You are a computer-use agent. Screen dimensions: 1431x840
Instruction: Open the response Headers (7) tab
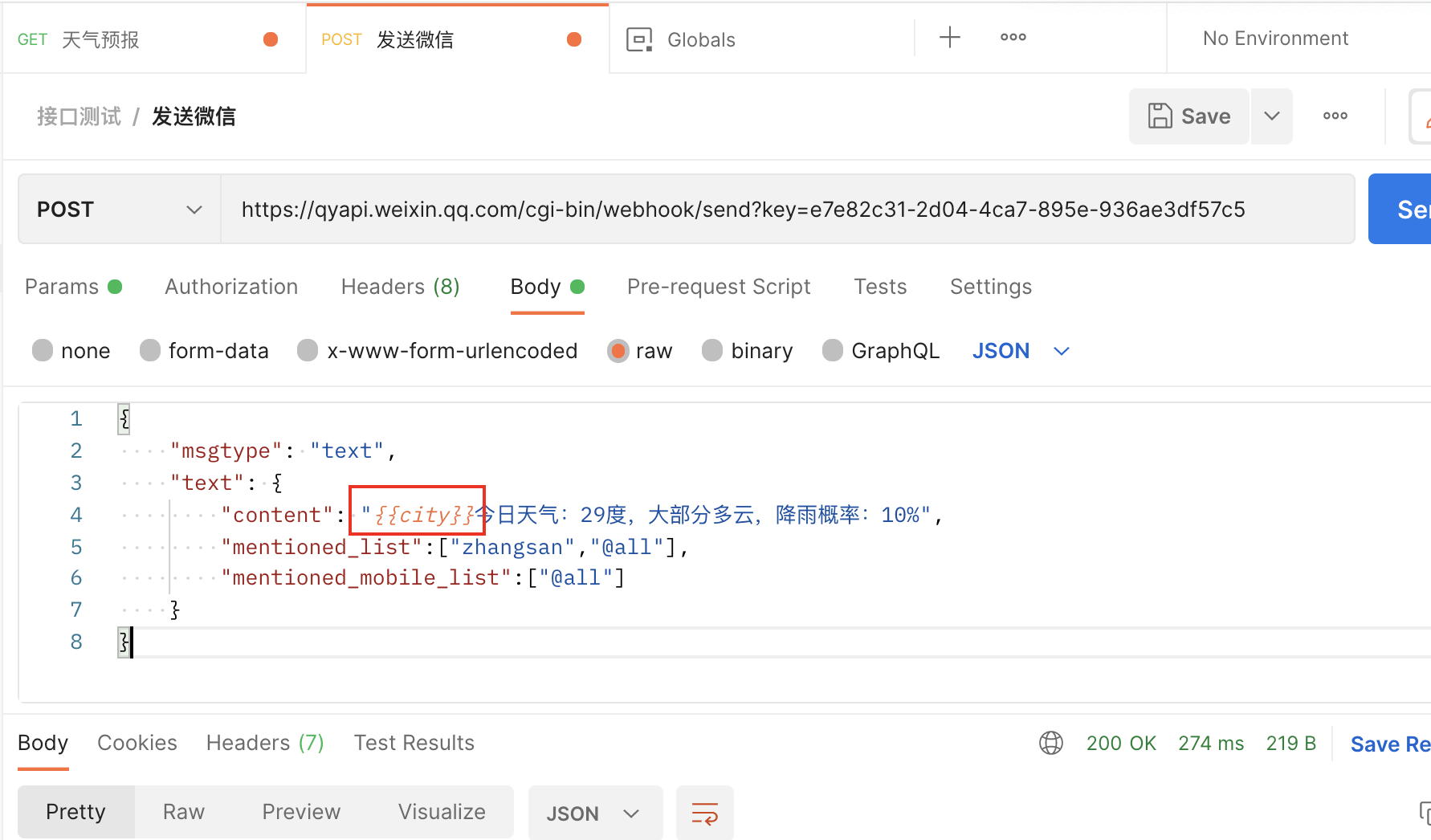pyautogui.click(x=265, y=743)
